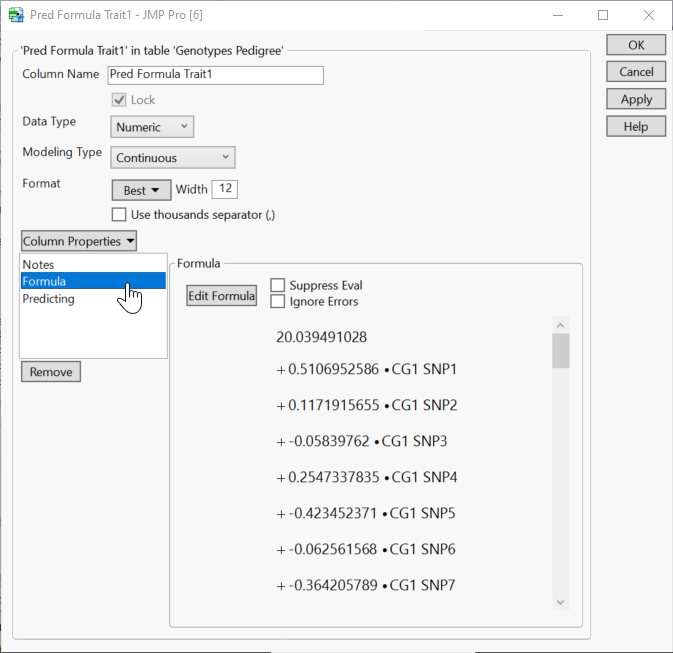This screenshot has height=653, width=673.
Task: Click the Cancel button
Action: coord(636,72)
